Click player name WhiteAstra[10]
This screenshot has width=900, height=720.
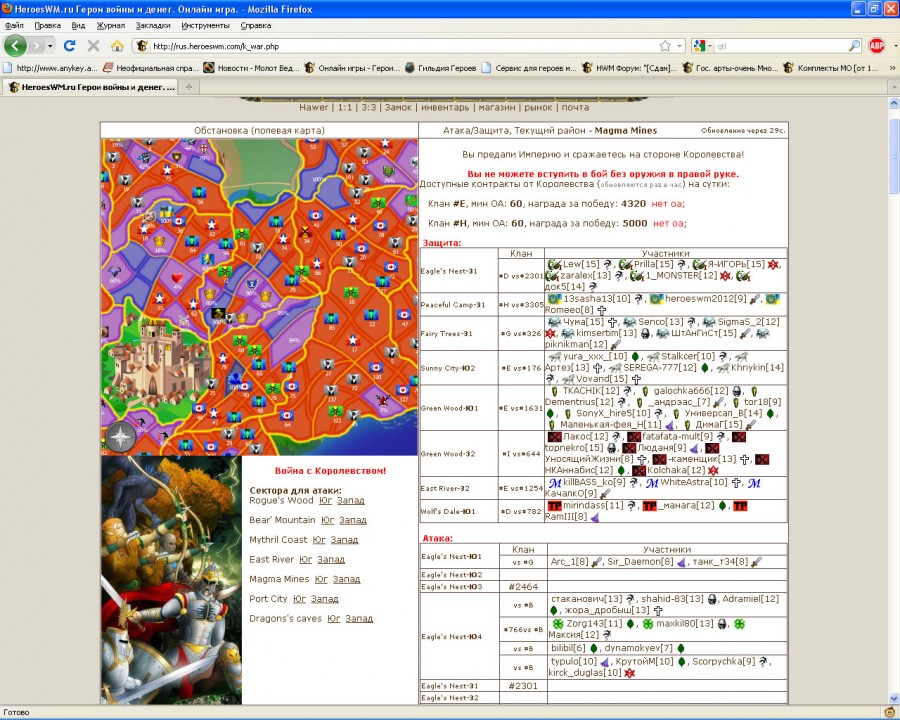696,483
